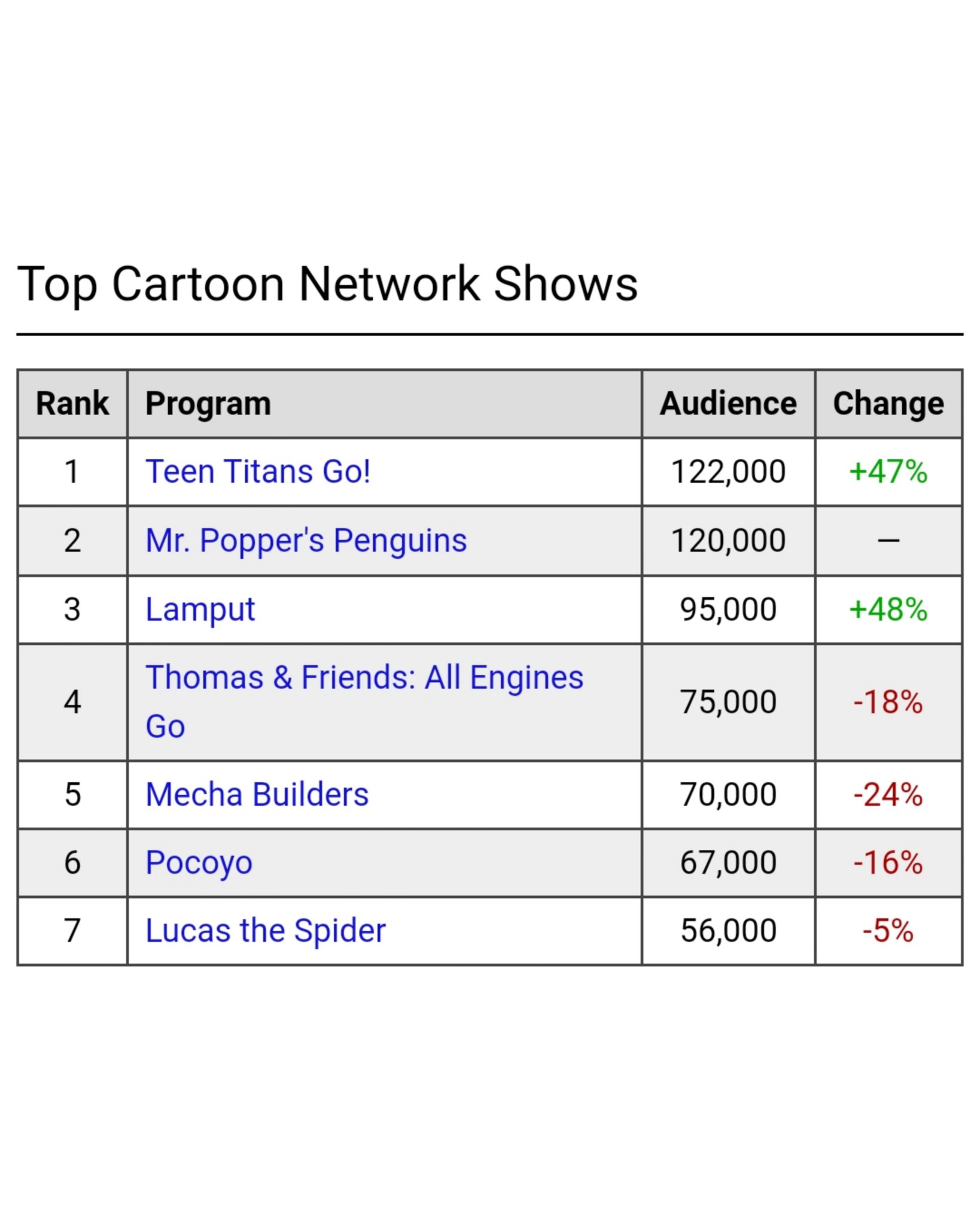Image resolution: width=980 pixels, height=1225 pixels.
Task: Open the Teen Titans Go! link
Action: click(x=258, y=472)
